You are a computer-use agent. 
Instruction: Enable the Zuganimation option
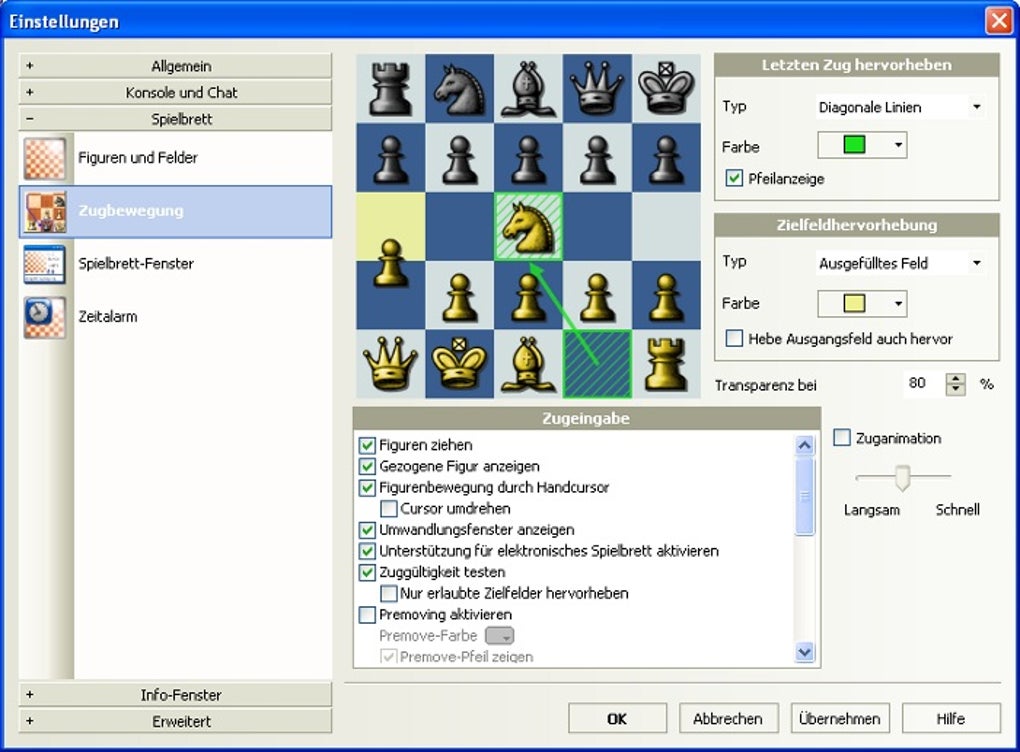coord(841,437)
